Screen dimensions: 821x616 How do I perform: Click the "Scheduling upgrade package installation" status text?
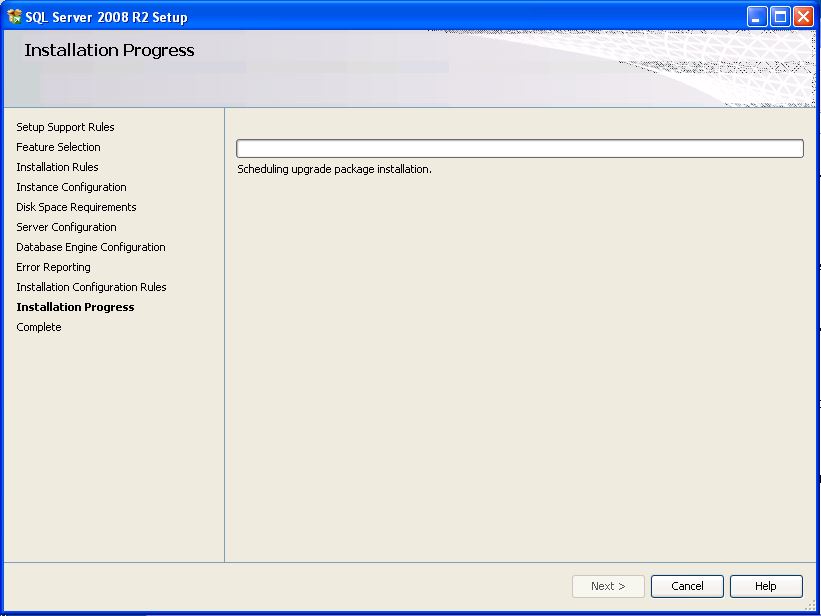[x=334, y=169]
